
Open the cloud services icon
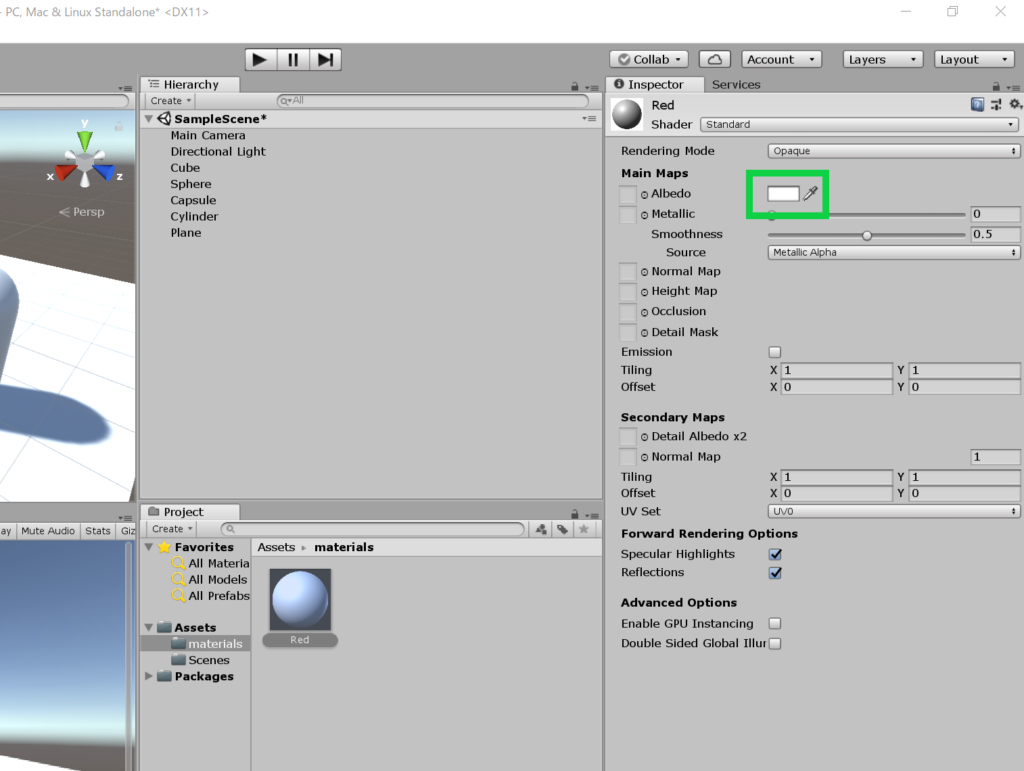(x=714, y=60)
